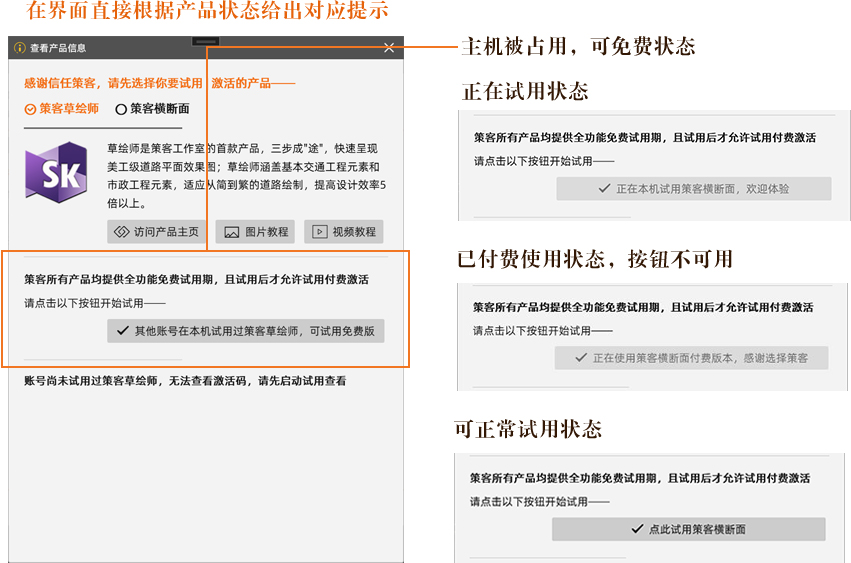Click the info icon in the title bar
The width and height of the screenshot is (851, 563).
[20, 48]
